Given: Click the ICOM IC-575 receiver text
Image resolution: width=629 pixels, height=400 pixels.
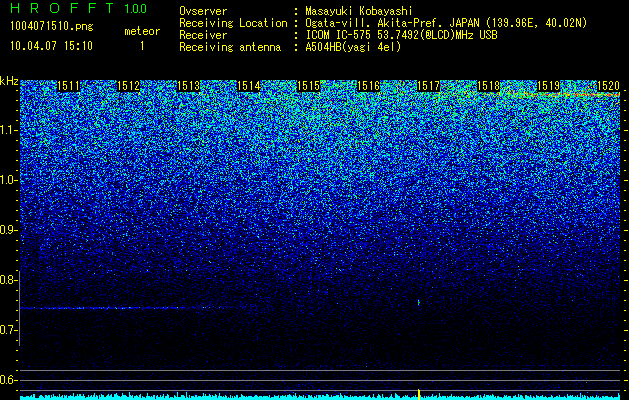Looking at the screenshot, I should [x=401, y=35].
